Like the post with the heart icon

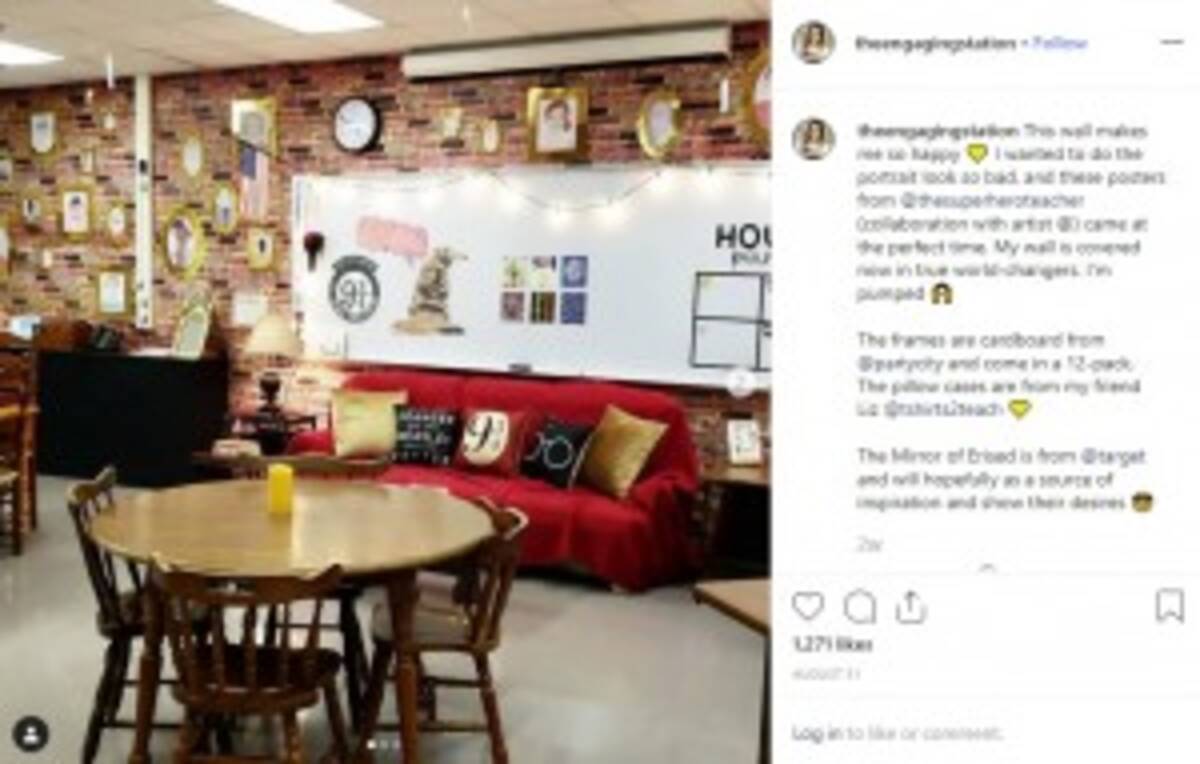click(x=808, y=606)
